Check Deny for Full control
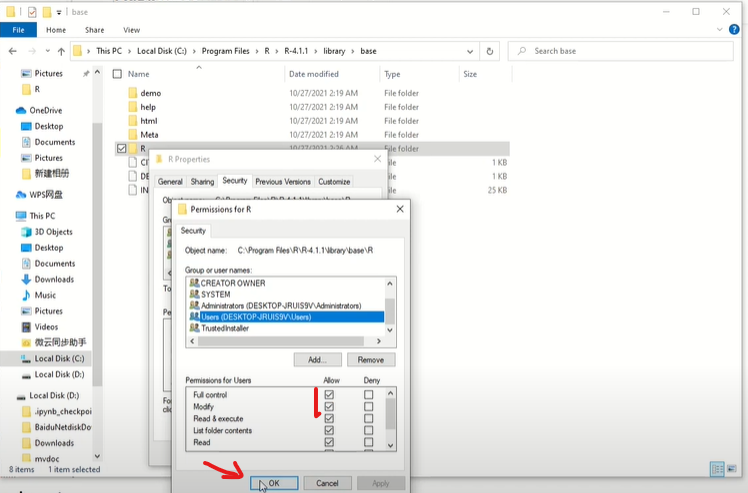 368,395
